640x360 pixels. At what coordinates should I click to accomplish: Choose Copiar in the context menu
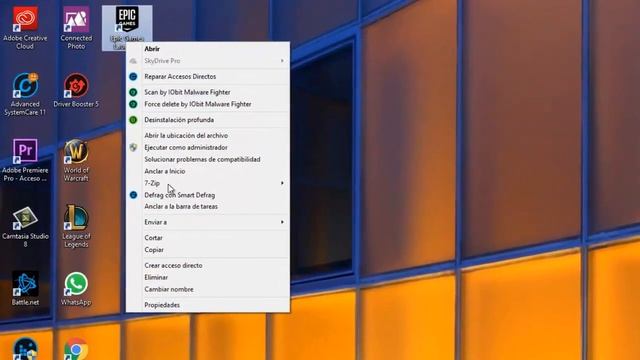coord(208,250)
